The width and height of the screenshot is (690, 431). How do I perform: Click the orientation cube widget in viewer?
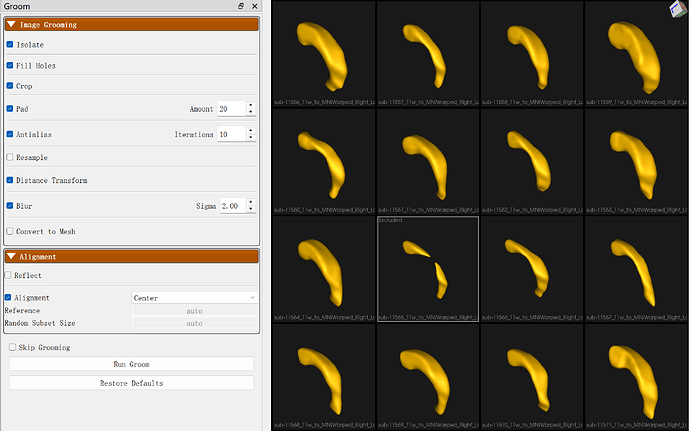tap(678, 9)
